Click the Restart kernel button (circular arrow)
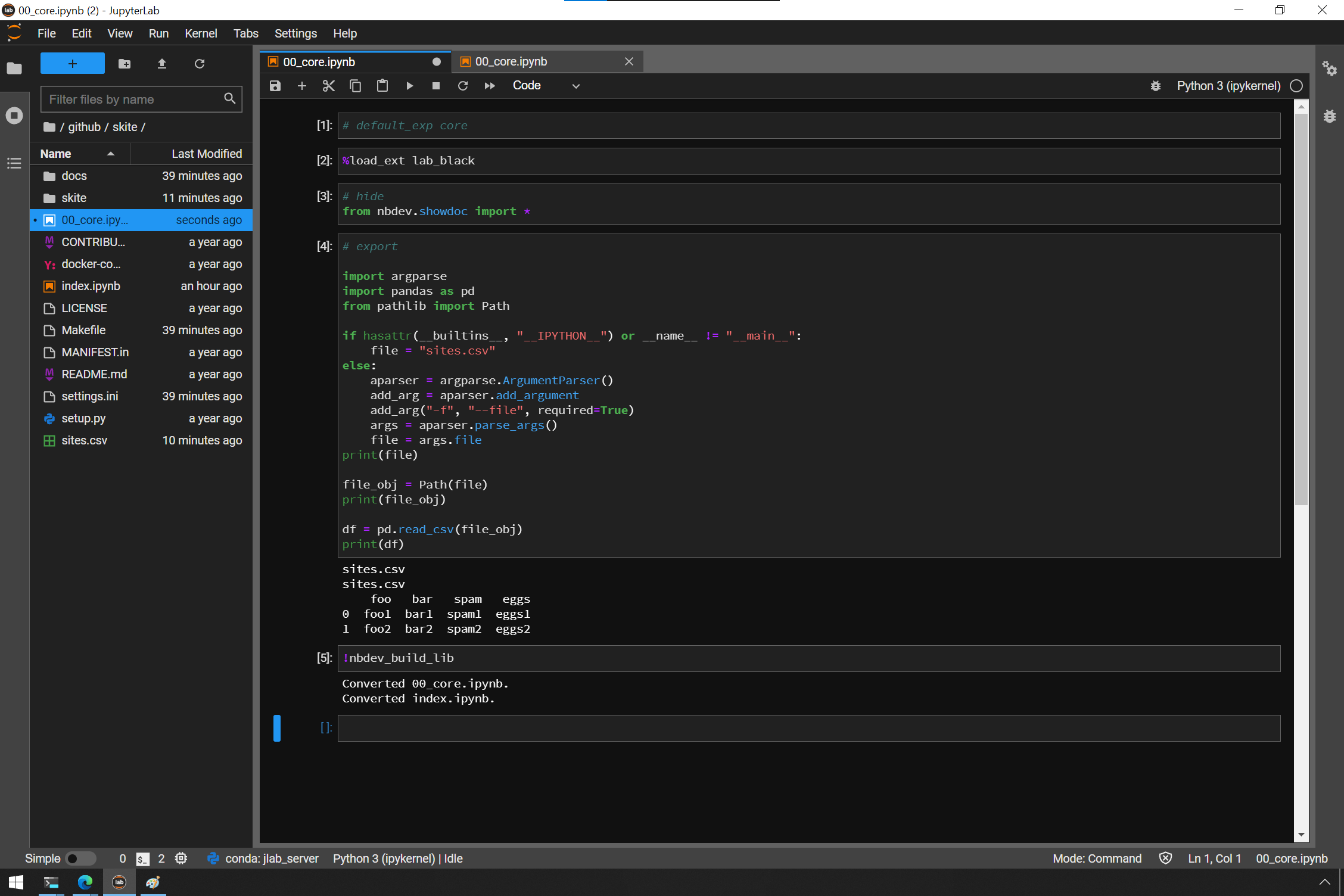This screenshot has width=1344, height=896. [x=463, y=85]
